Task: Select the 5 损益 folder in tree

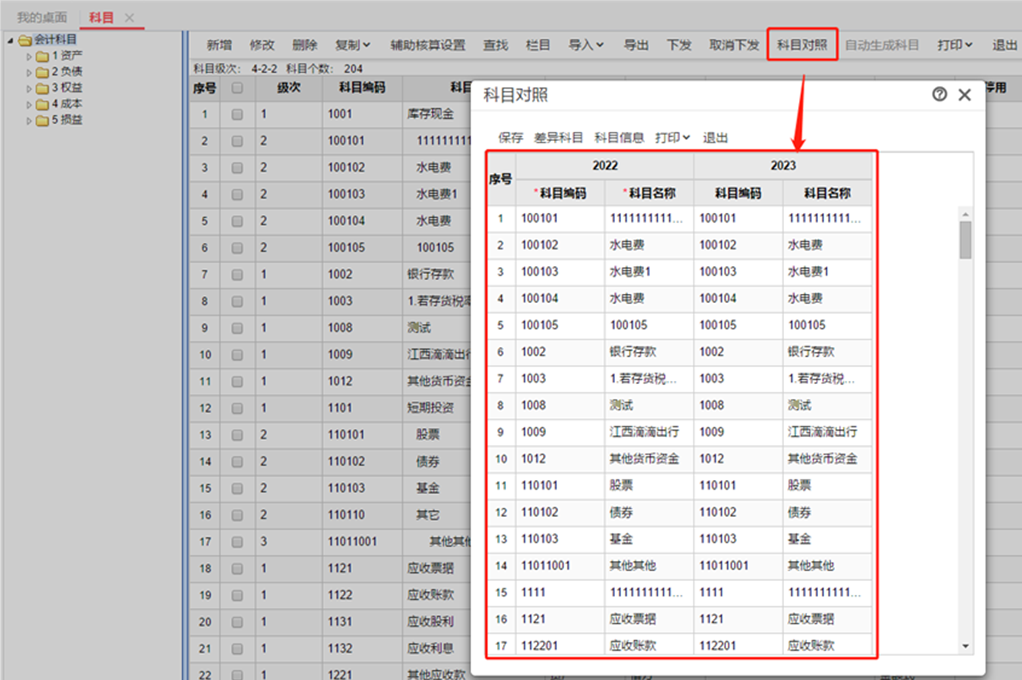Action: tap(66, 120)
